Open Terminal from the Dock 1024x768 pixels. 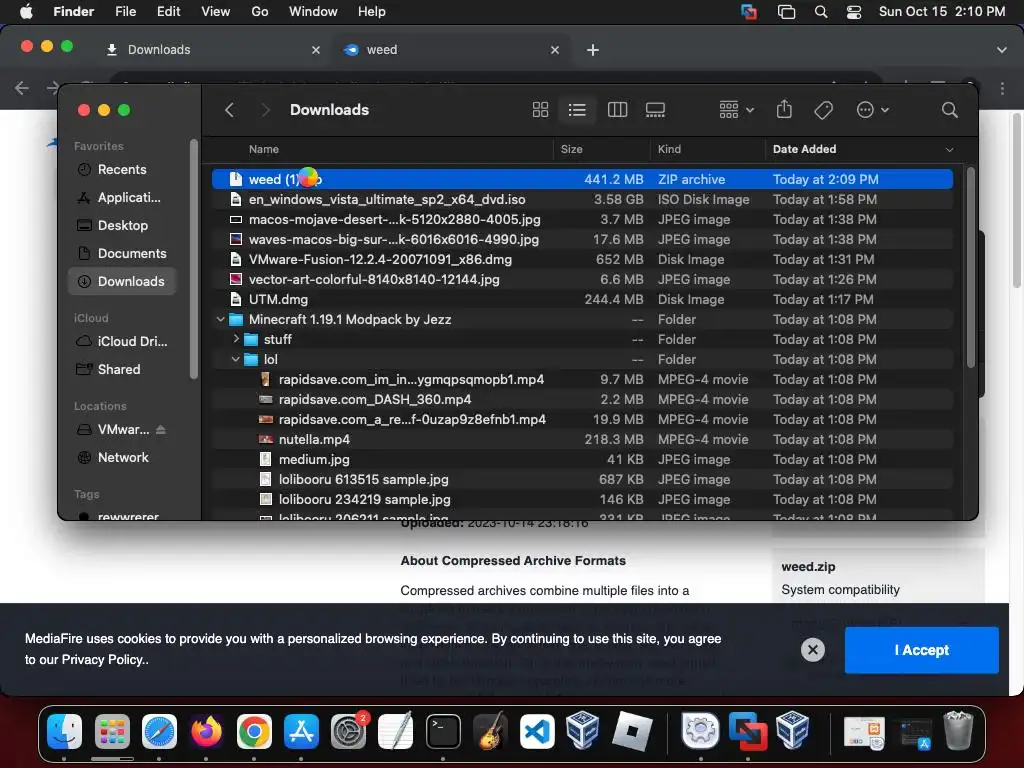pos(443,731)
